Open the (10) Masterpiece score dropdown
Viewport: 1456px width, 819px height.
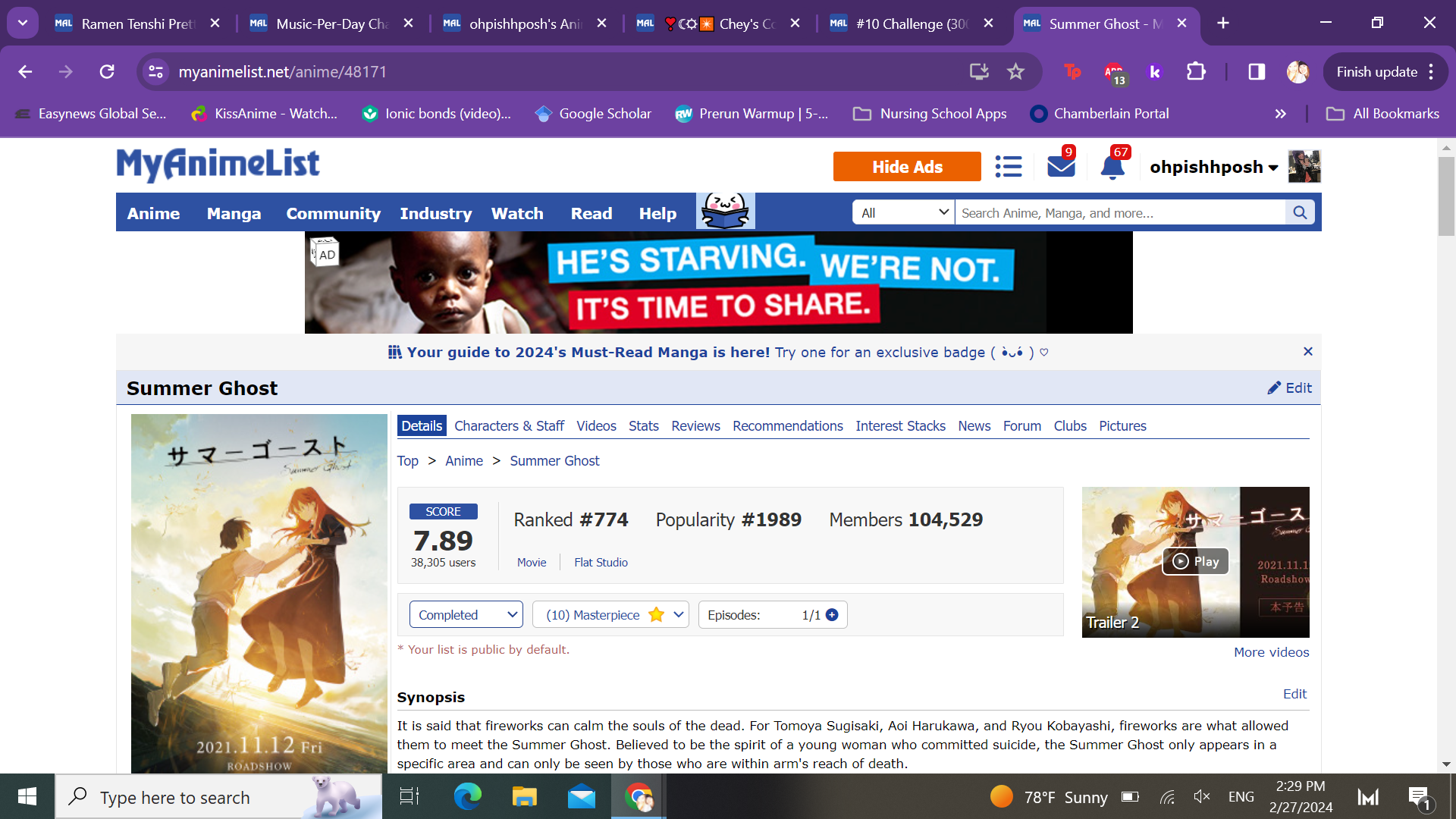pos(610,615)
